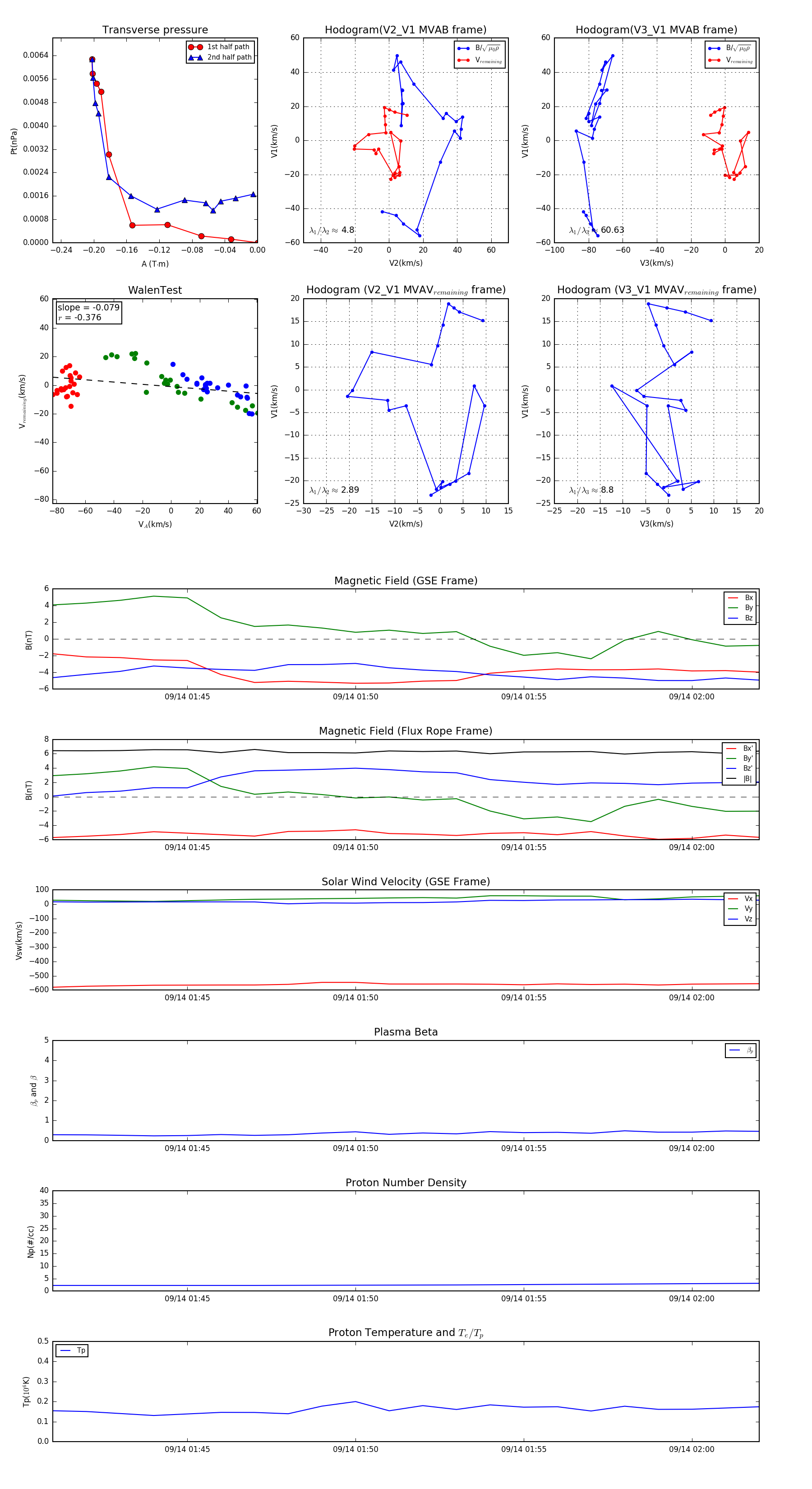Click the 'Tp' legend entry

pyautogui.click(x=72, y=1350)
